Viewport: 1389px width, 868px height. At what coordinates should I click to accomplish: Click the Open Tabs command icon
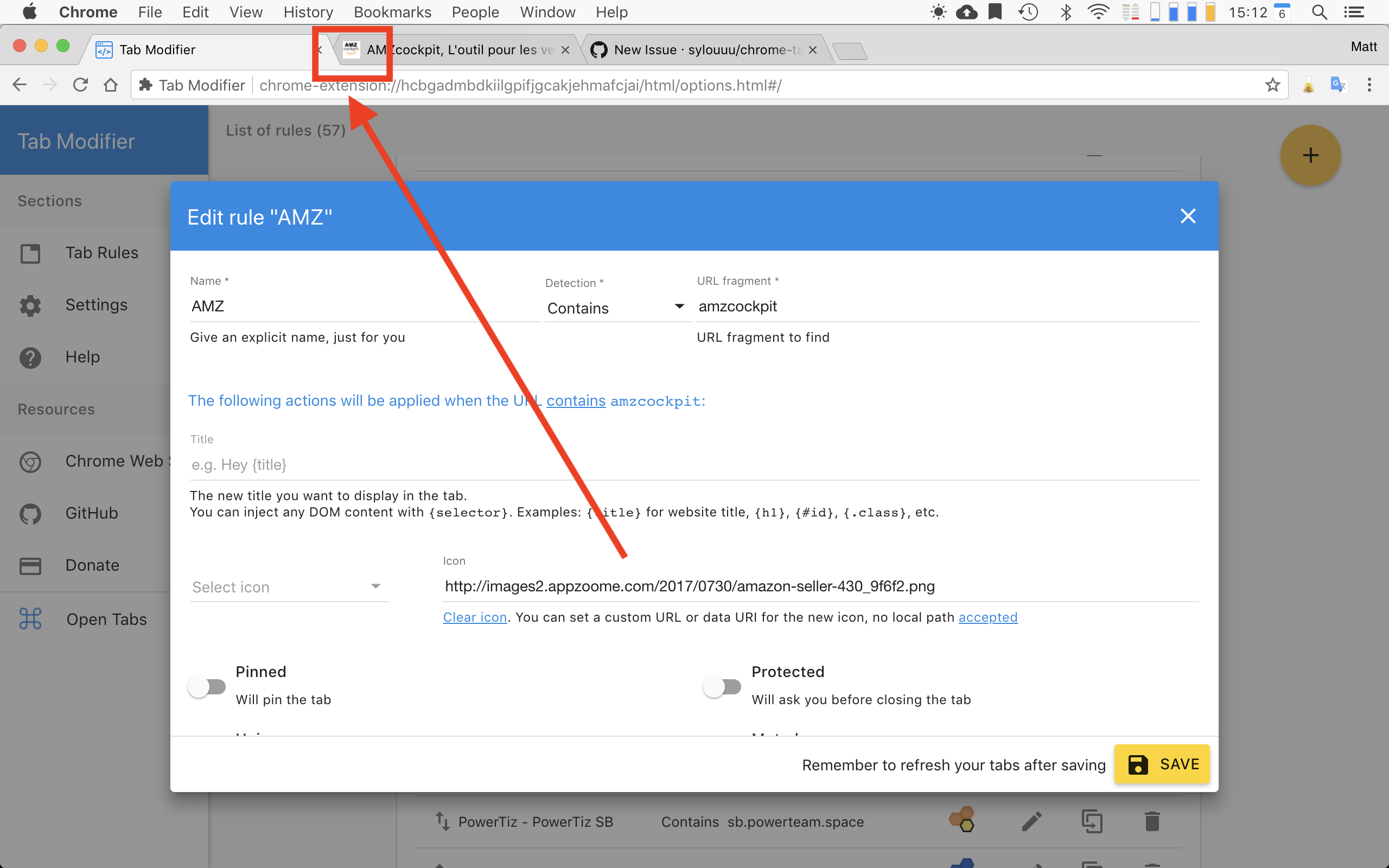coord(29,619)
